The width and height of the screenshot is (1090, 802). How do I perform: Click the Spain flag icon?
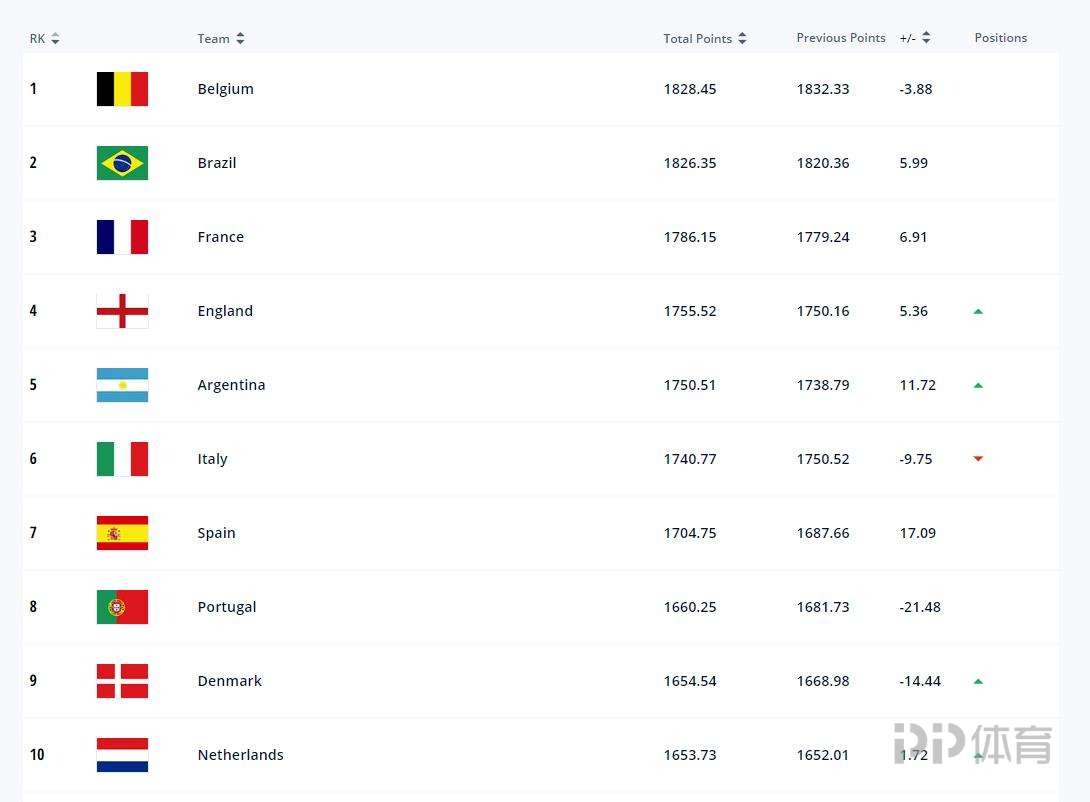[x=122, y=533]
